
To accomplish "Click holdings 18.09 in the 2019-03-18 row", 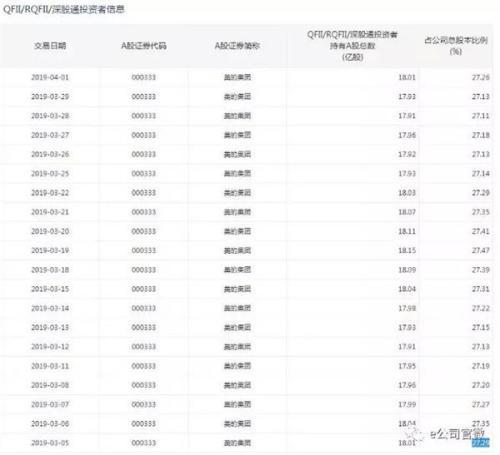I will coord(407,270).
